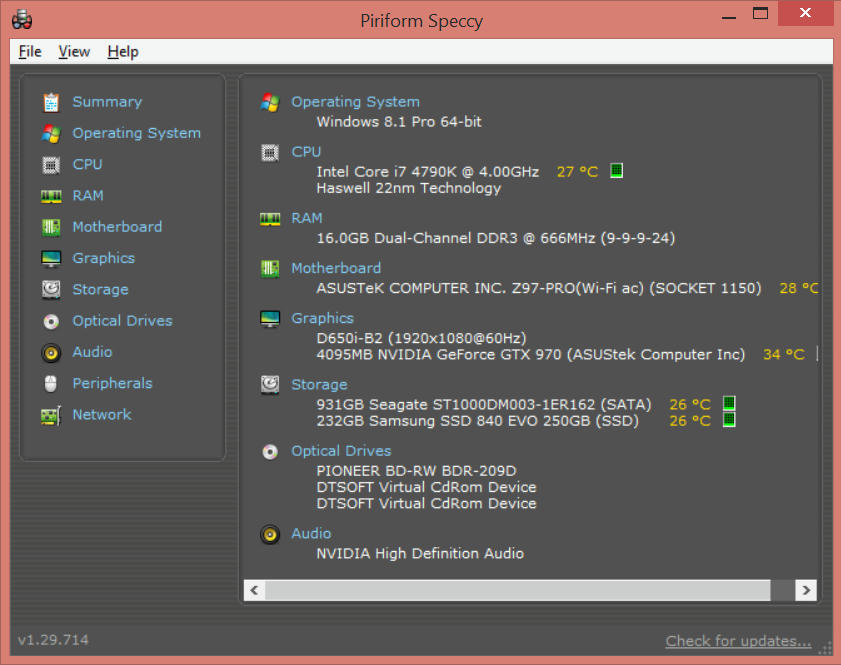Open Optical Drives section from sidebar
The height and width of the screenshot is (665, 841).
[123, 321]
